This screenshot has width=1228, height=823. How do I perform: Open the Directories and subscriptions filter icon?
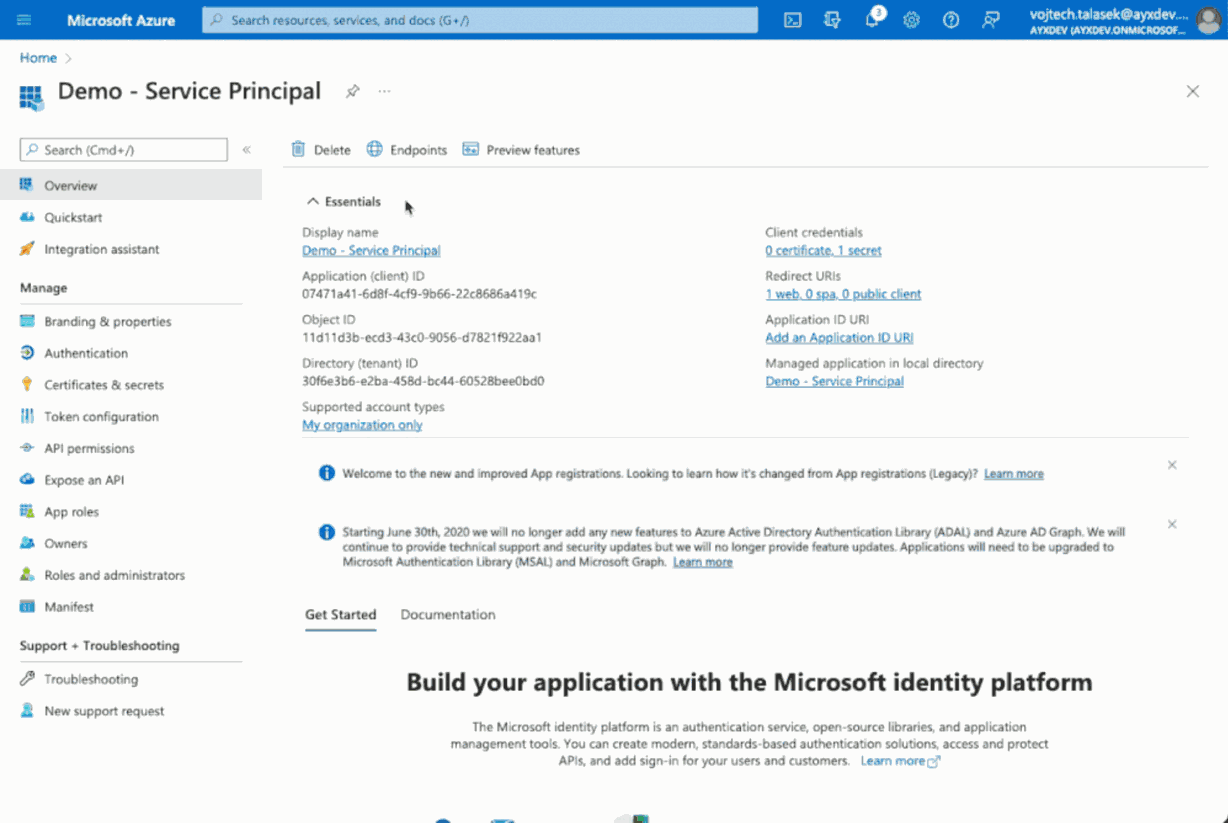(832, 20)
